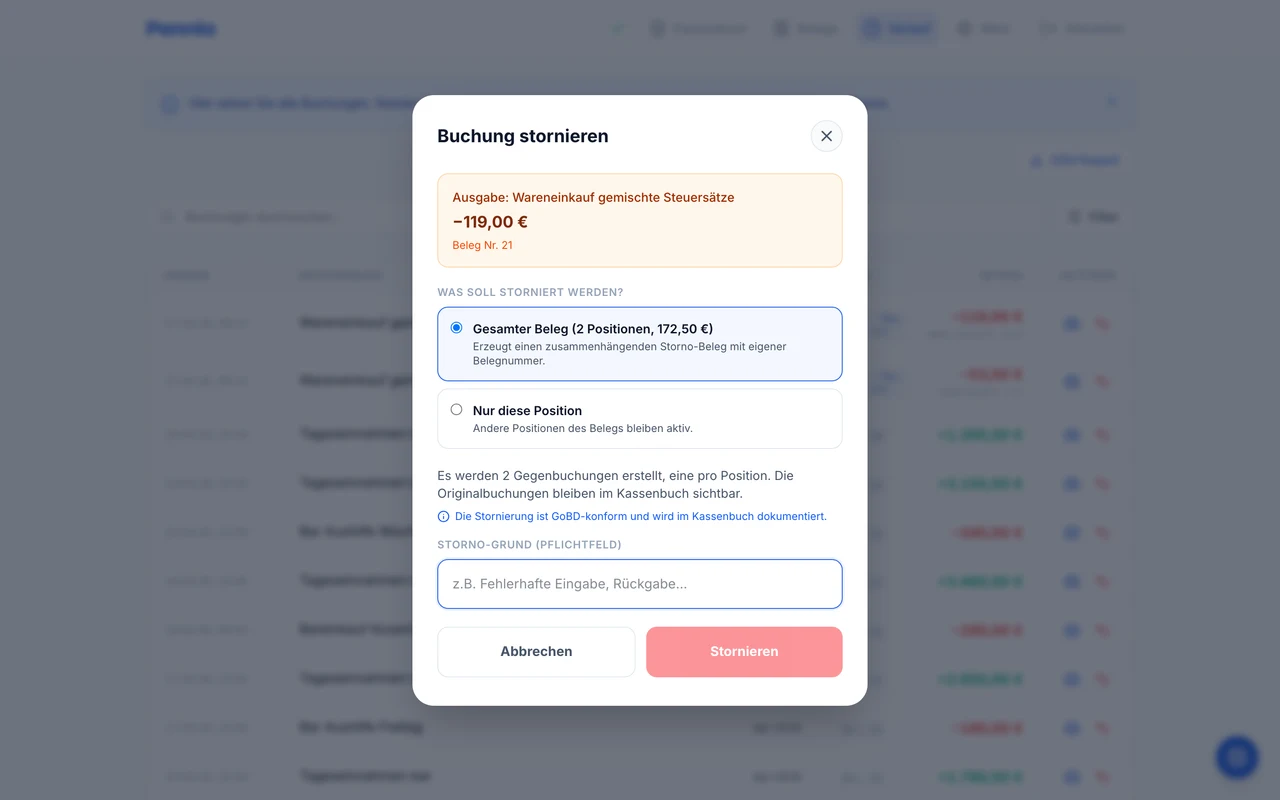Click the green checkmark indicator in the header
This screenshot has height=800, width=1280.
[617, 28]
